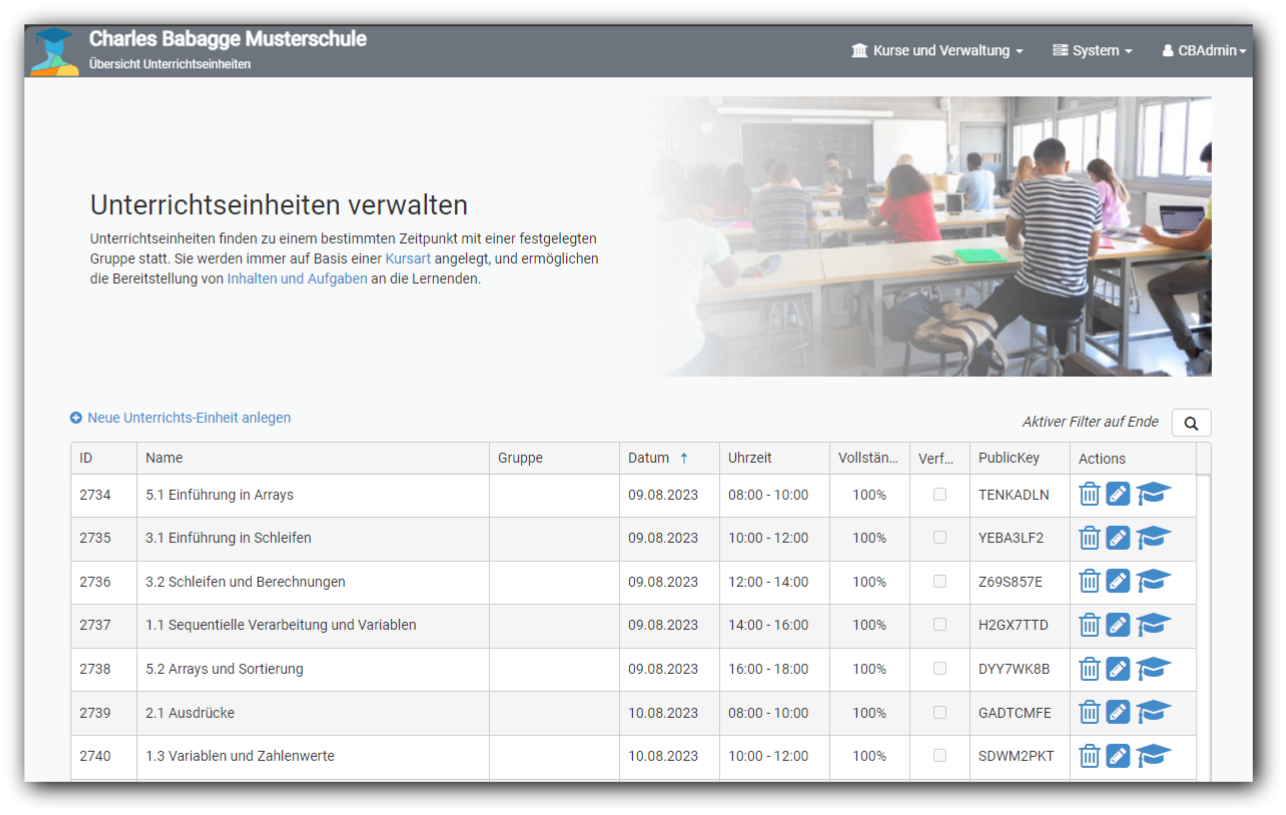Open graduation cap icon for 2.1 Ausdrücke
Screen dimensions: 1286x815
1153,712
